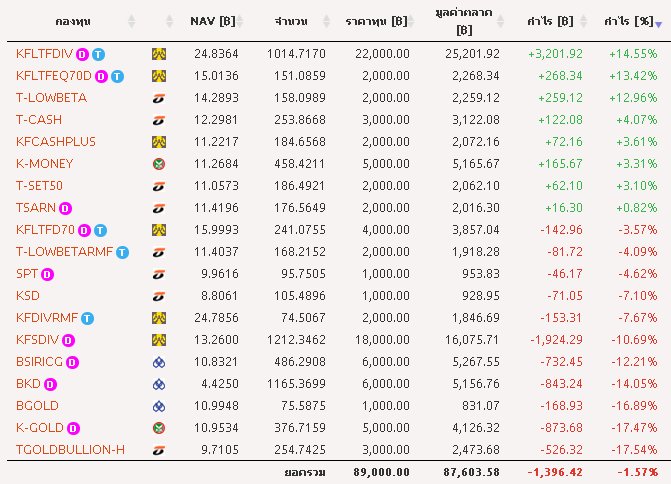Click the blue T badge next to KFLTFD70
671x484 pixels.
coord(100,231)
